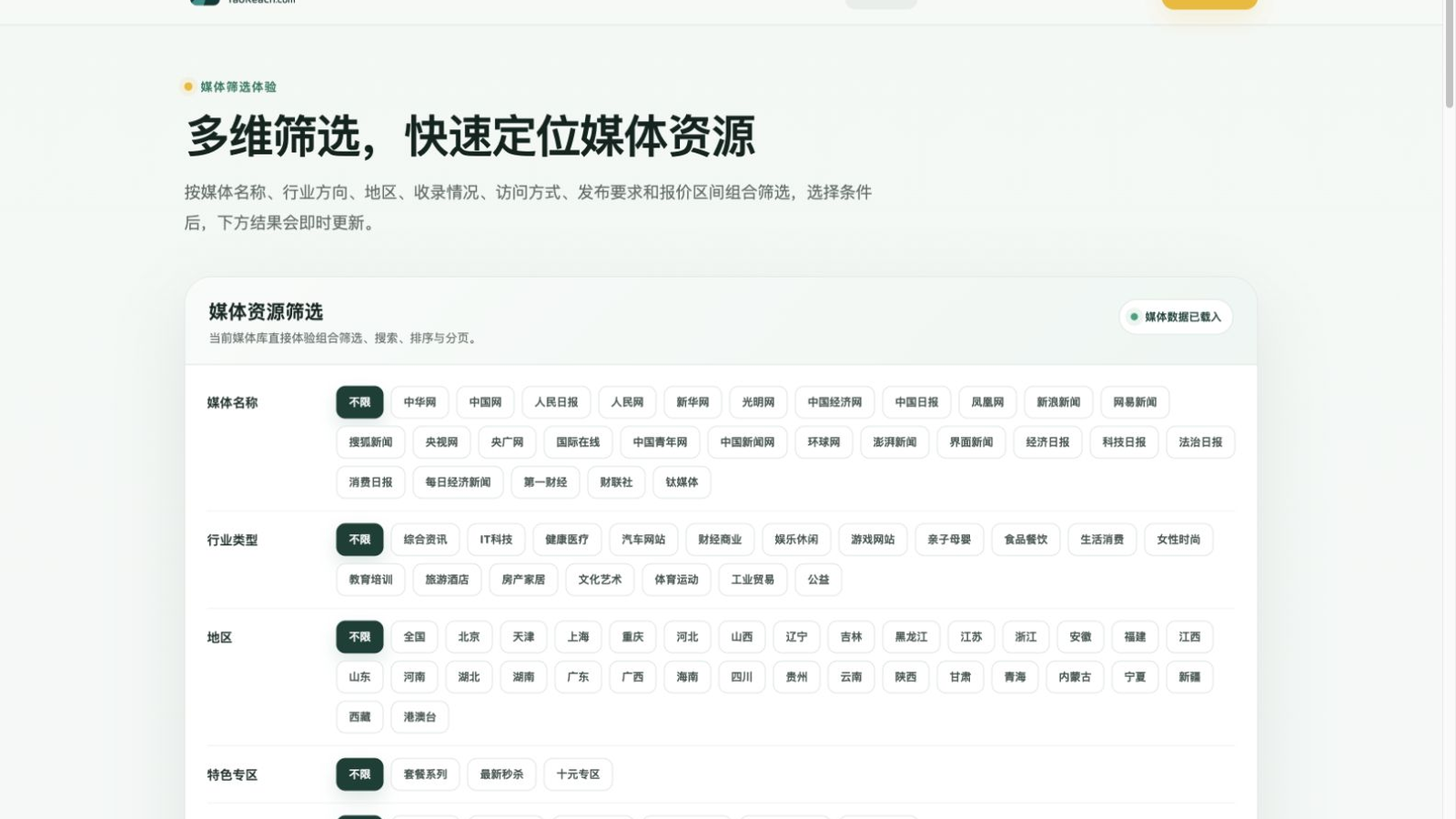Select "不限" in the 地区 row
This screenshot has height=819, width=1456.
pos(359,637)
